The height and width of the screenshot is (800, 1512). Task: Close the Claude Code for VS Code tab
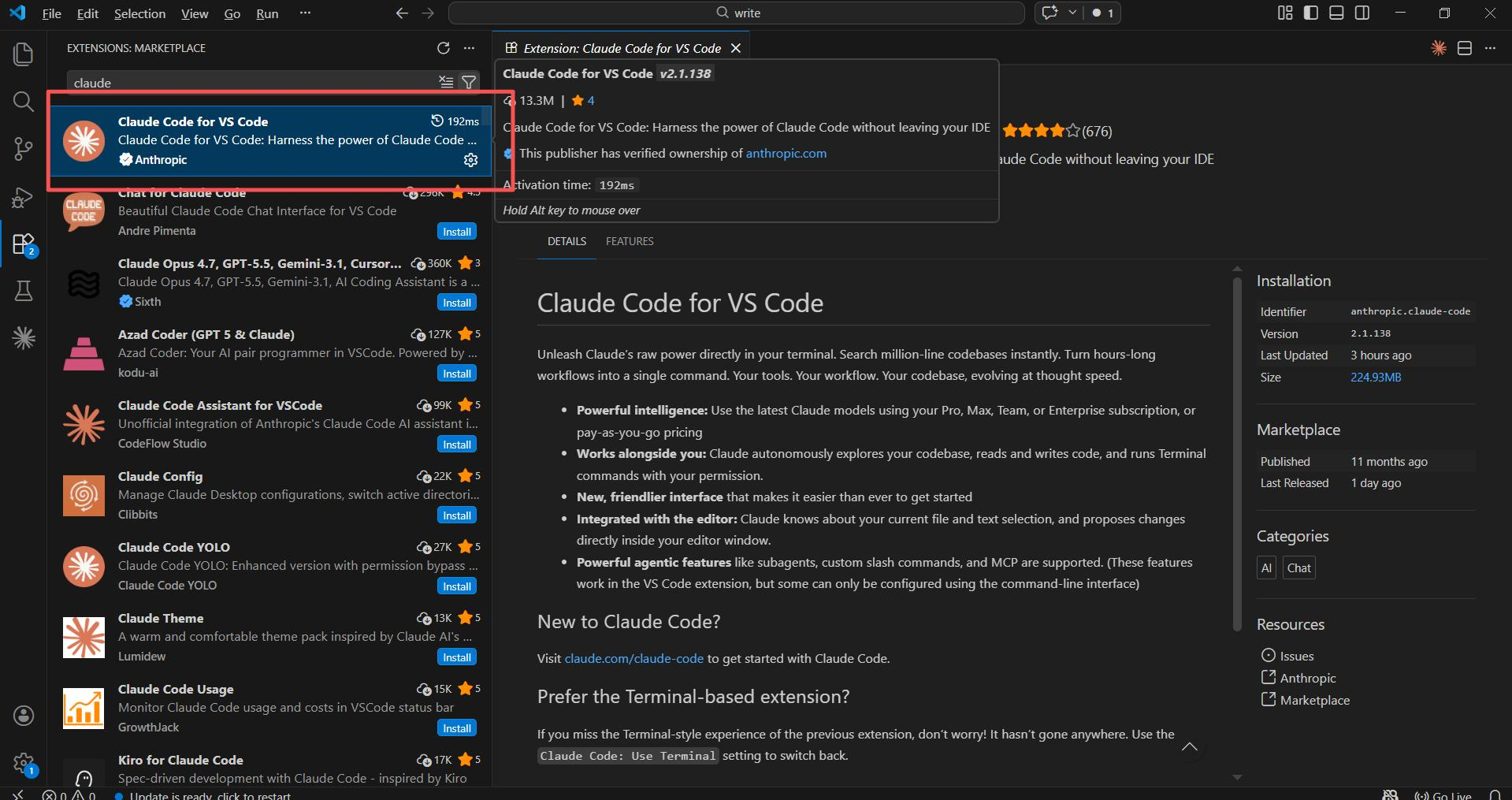tap(736, 48)
